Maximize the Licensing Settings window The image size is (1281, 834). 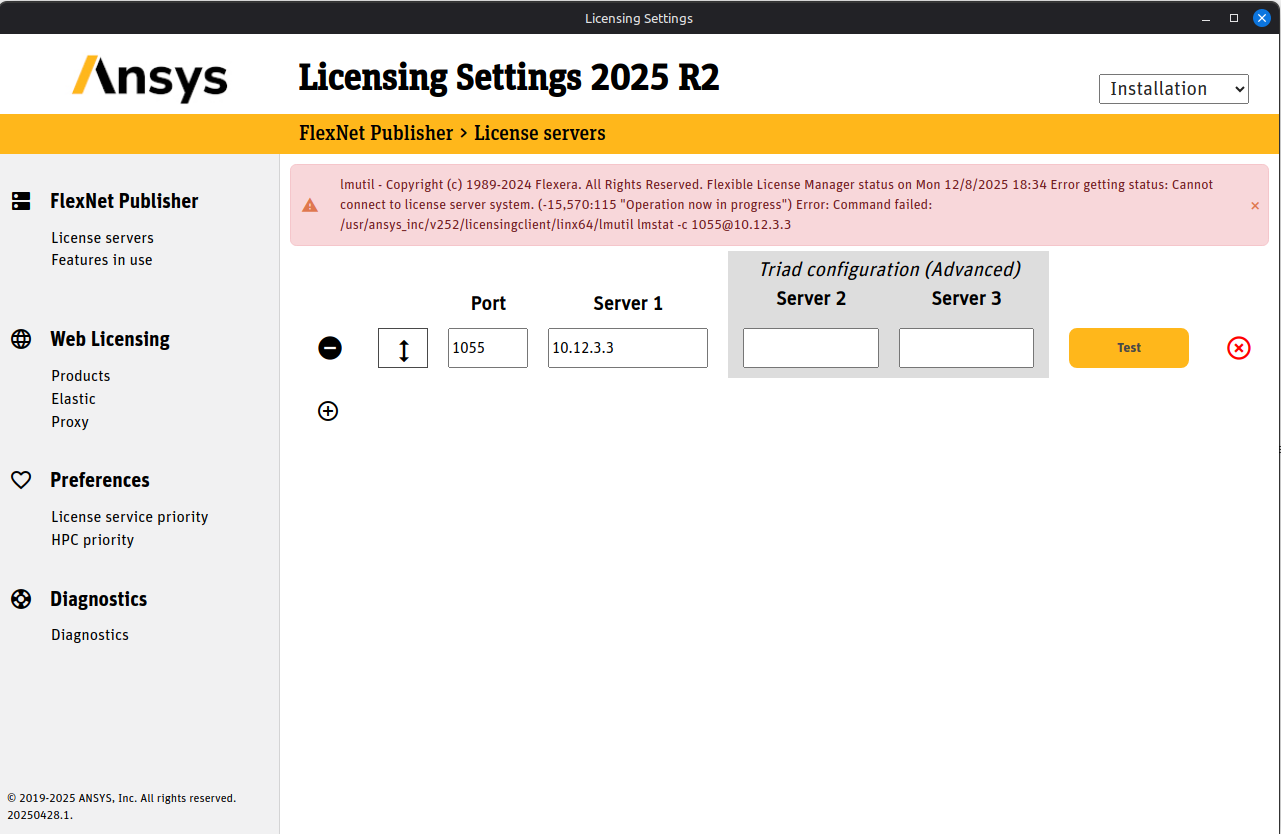coord(1234,18)
